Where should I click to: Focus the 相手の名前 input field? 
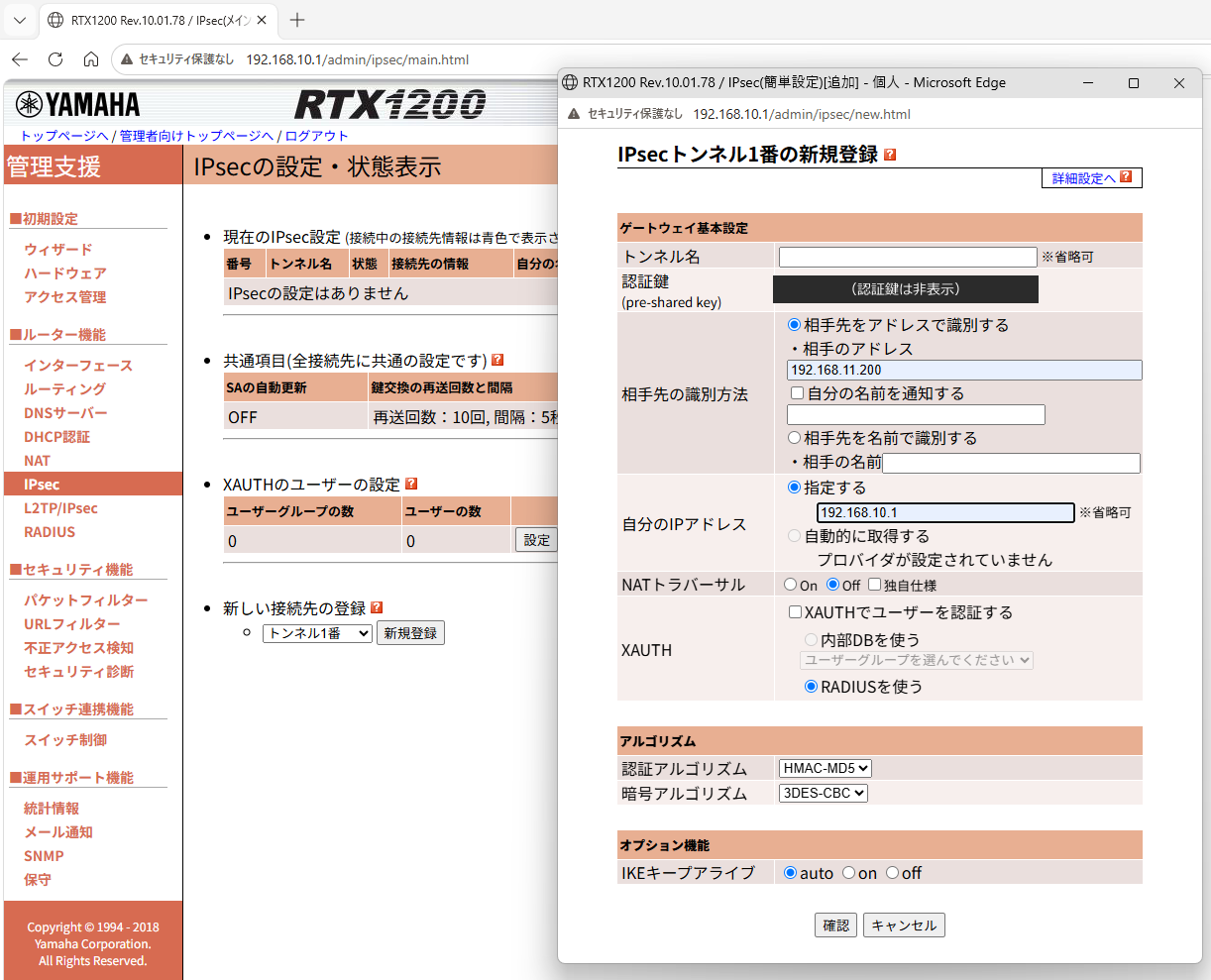coord(1011,463)
